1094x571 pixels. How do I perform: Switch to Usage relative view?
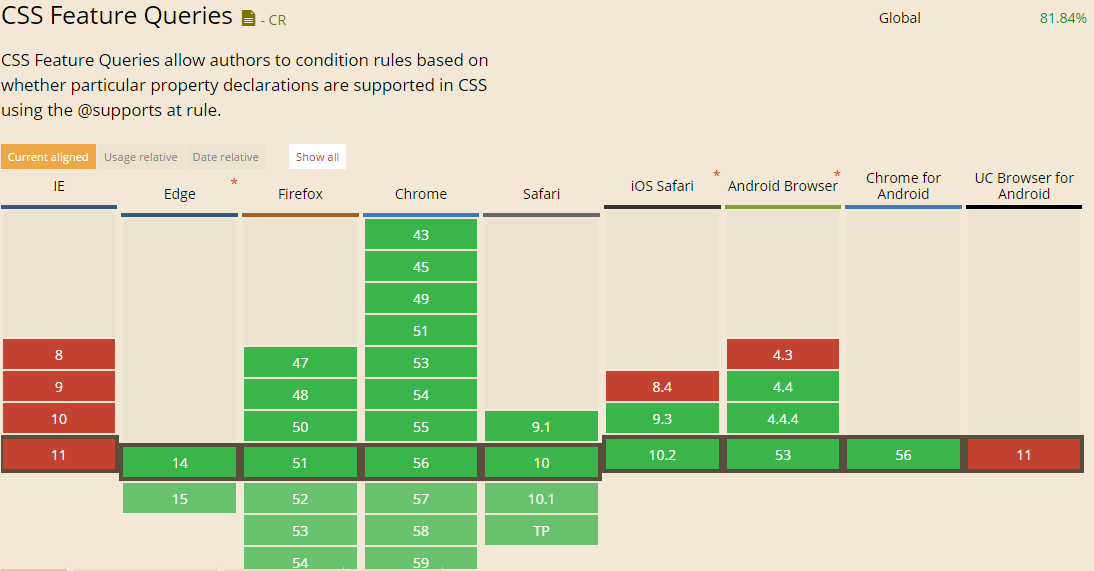[140, 157]
